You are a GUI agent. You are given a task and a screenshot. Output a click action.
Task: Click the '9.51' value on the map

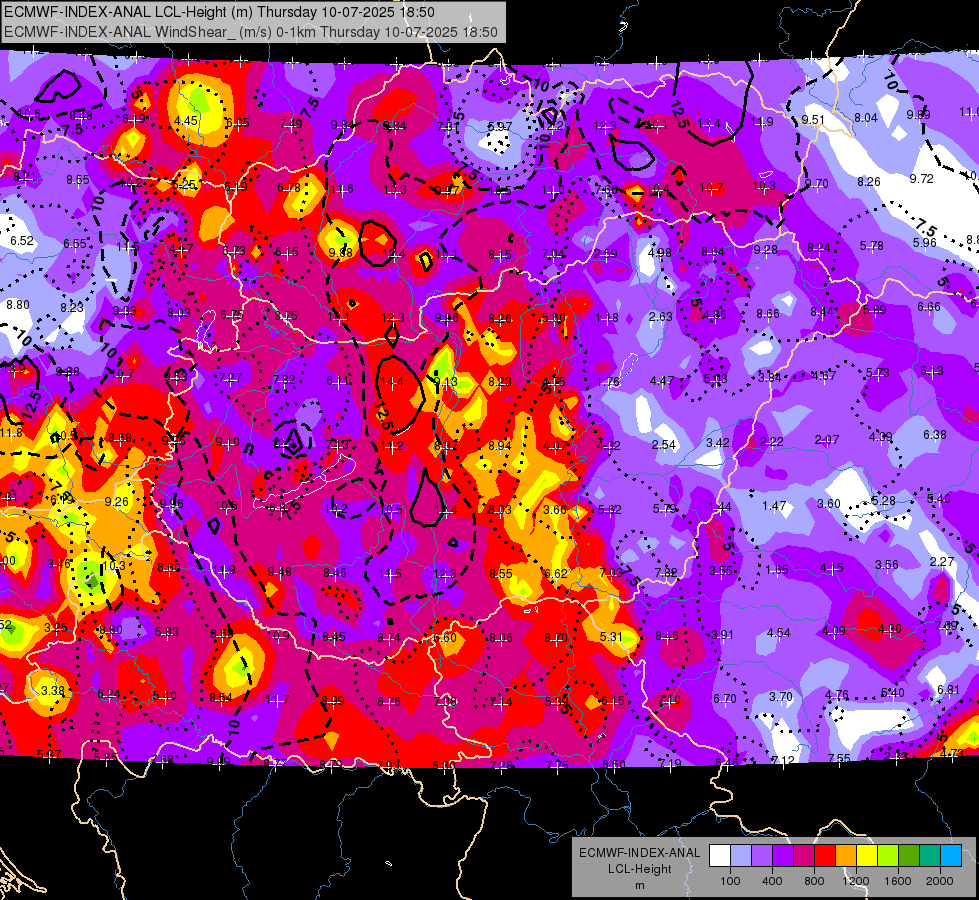click(x=813, y=120)
